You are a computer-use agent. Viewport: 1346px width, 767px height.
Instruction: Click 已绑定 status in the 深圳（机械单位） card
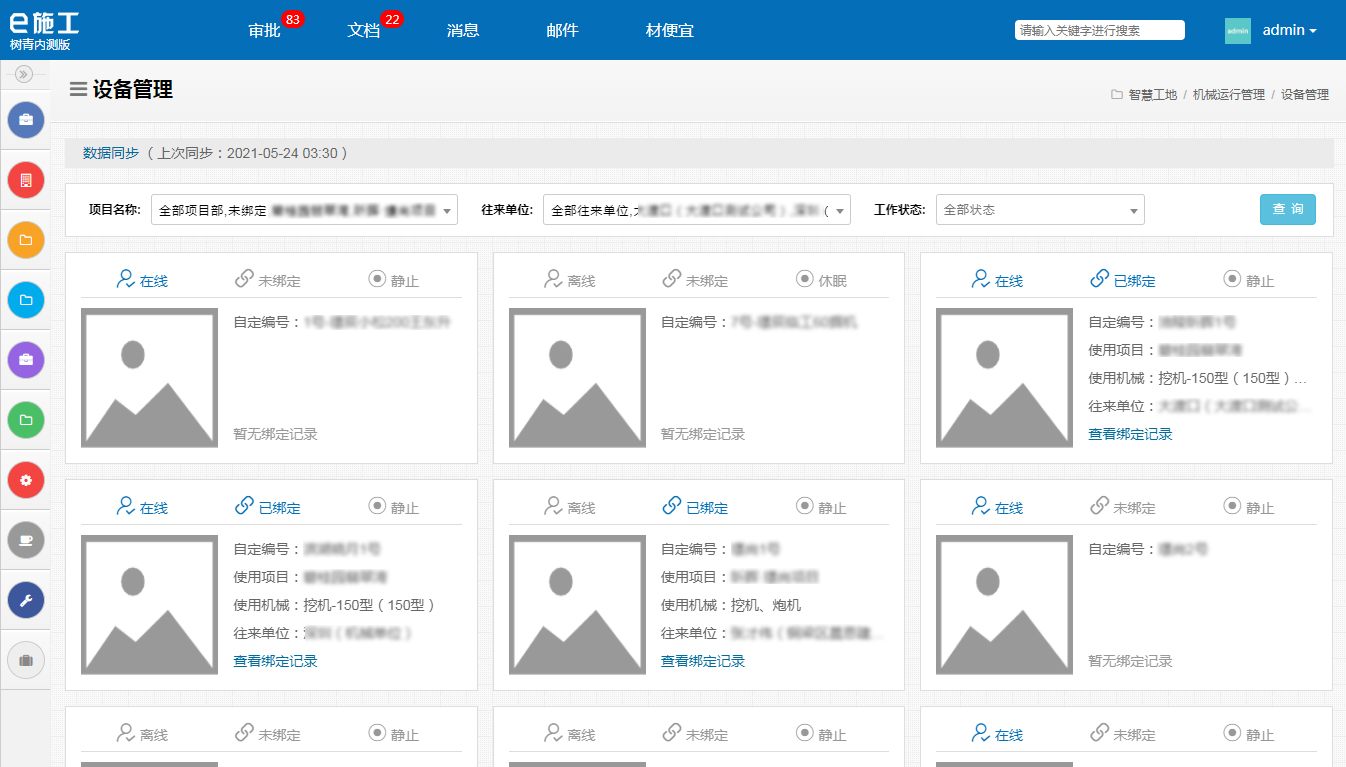(268, 507)
